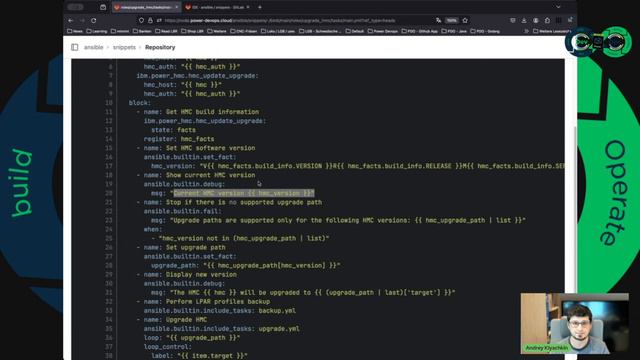
Task: Open Firefox View tab overview icon
Action: (x=103, y=7)
